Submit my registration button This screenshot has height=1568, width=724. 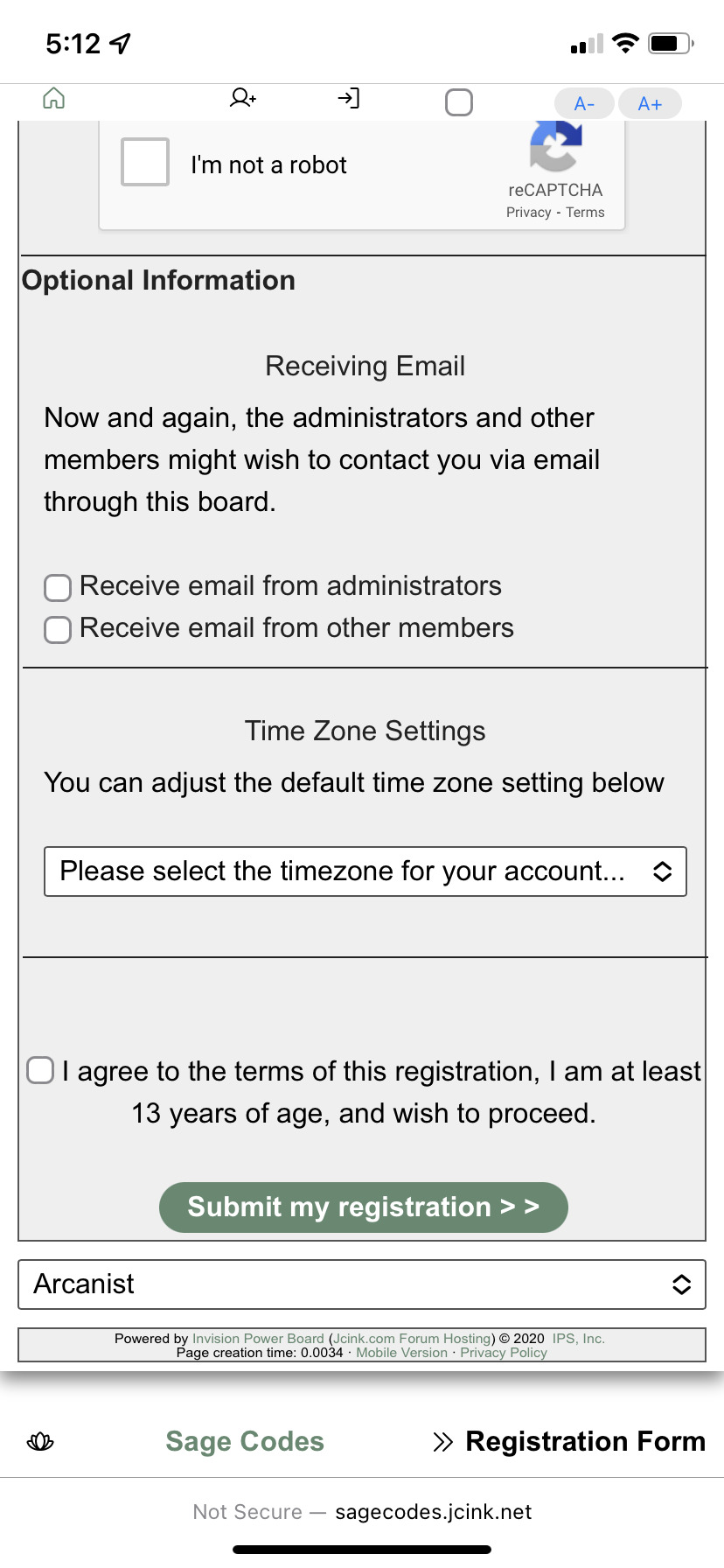tap(364, 1207)
